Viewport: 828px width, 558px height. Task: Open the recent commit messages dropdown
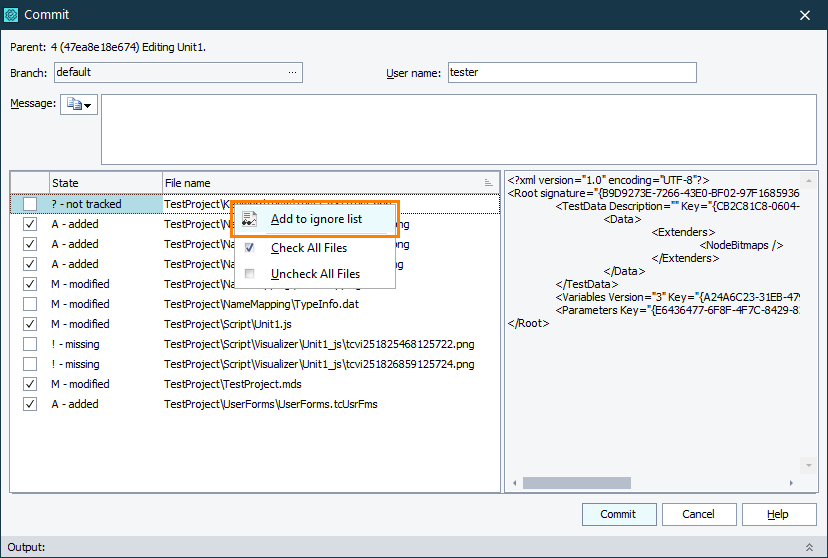79,105
